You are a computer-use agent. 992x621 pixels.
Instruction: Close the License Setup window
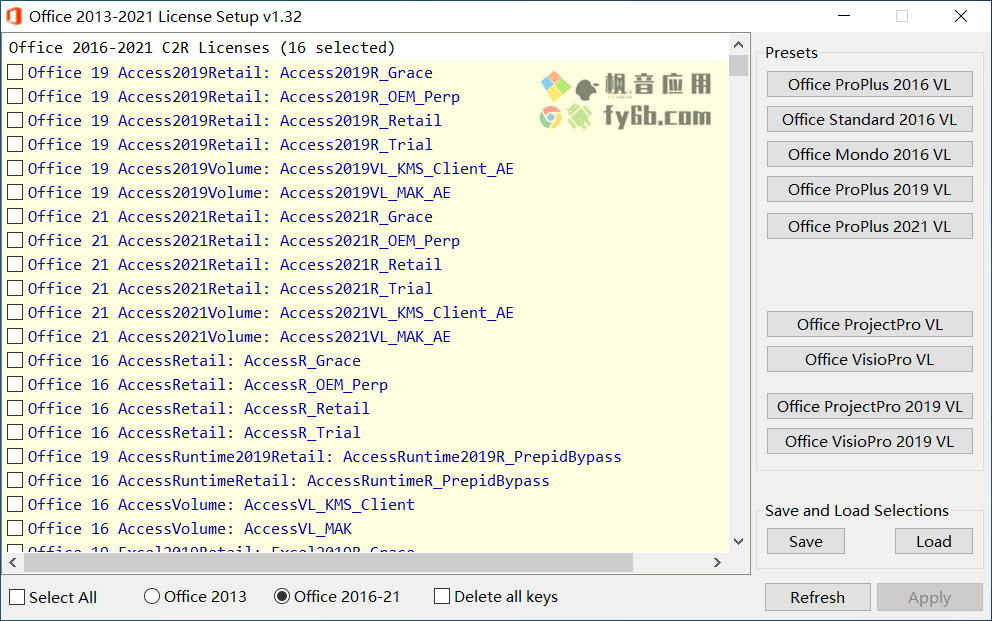pyautogui.click(x=961, y=16)
